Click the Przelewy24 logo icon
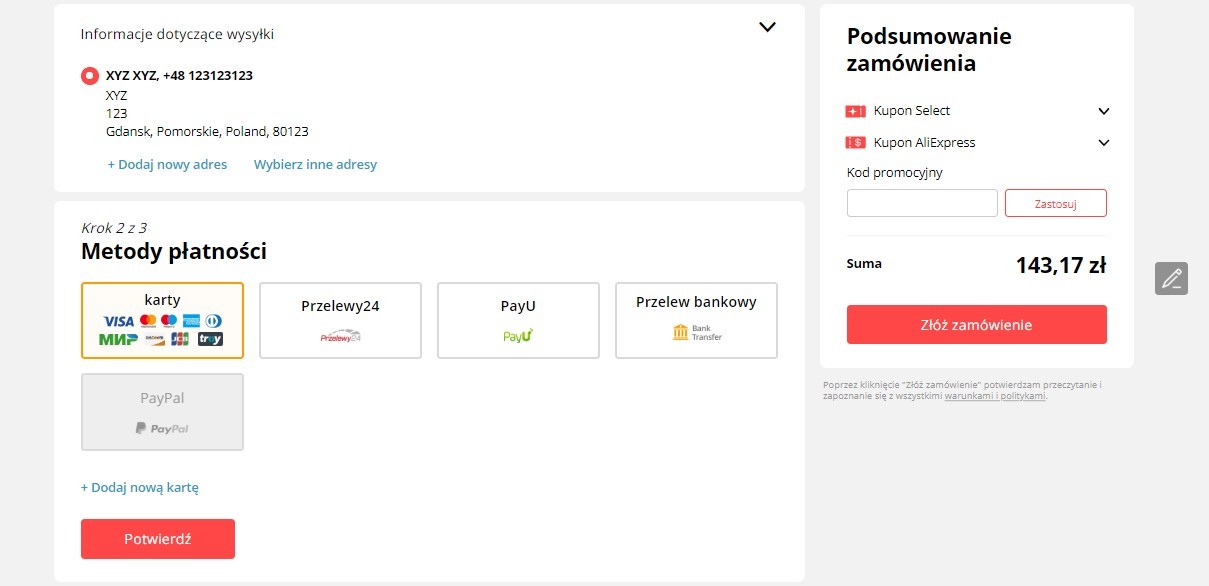 pyautogui.click(x=340, y=337)
